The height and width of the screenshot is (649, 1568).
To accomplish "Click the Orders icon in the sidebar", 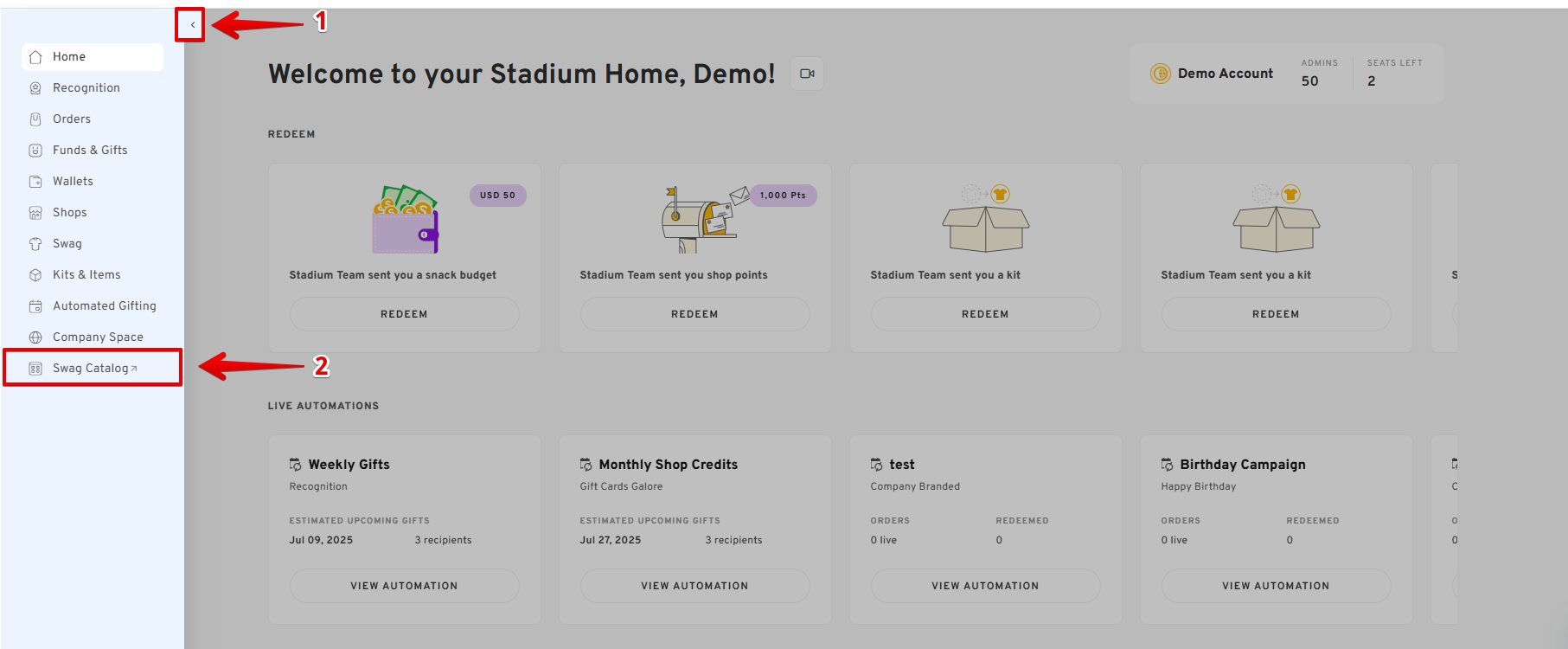I will (35, 119).
